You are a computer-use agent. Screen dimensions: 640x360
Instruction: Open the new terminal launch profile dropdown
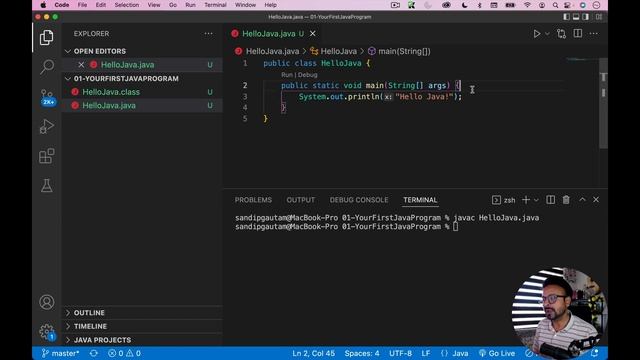tap(536, 200)
